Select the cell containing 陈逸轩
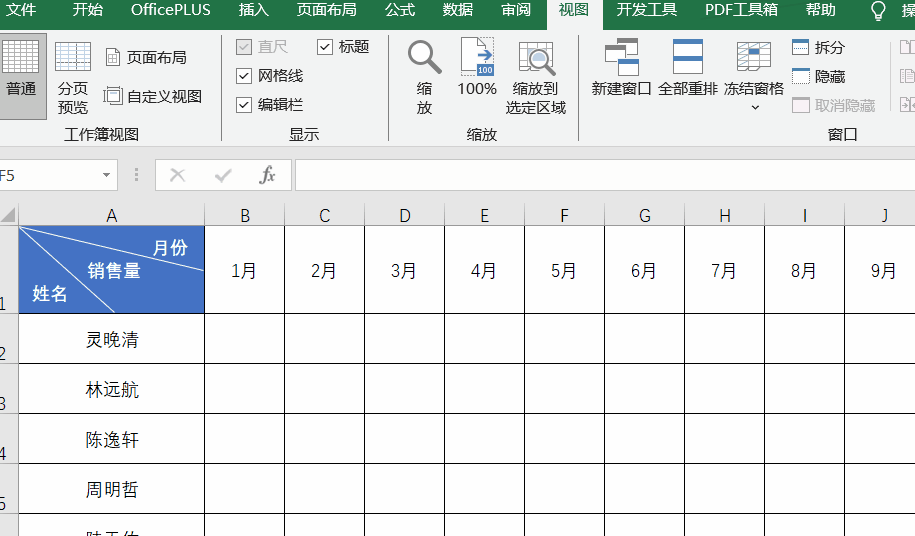Screen dimensions: 915x536 click(x=111, y=439)
